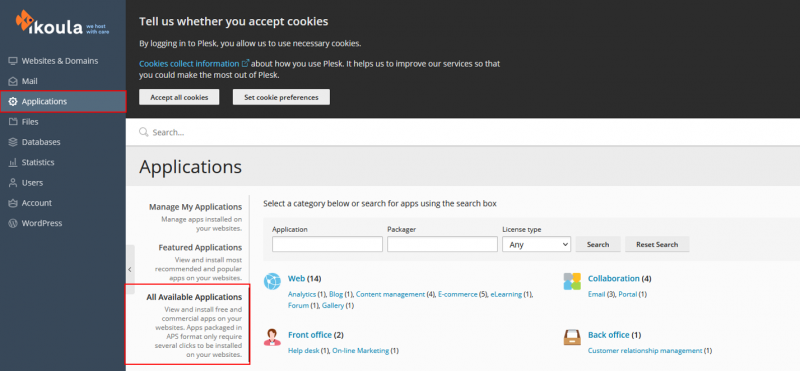Click the Reset Search button
Image resolution: width=800 pixels, height=371 pixels.
[x=657, y=244]
